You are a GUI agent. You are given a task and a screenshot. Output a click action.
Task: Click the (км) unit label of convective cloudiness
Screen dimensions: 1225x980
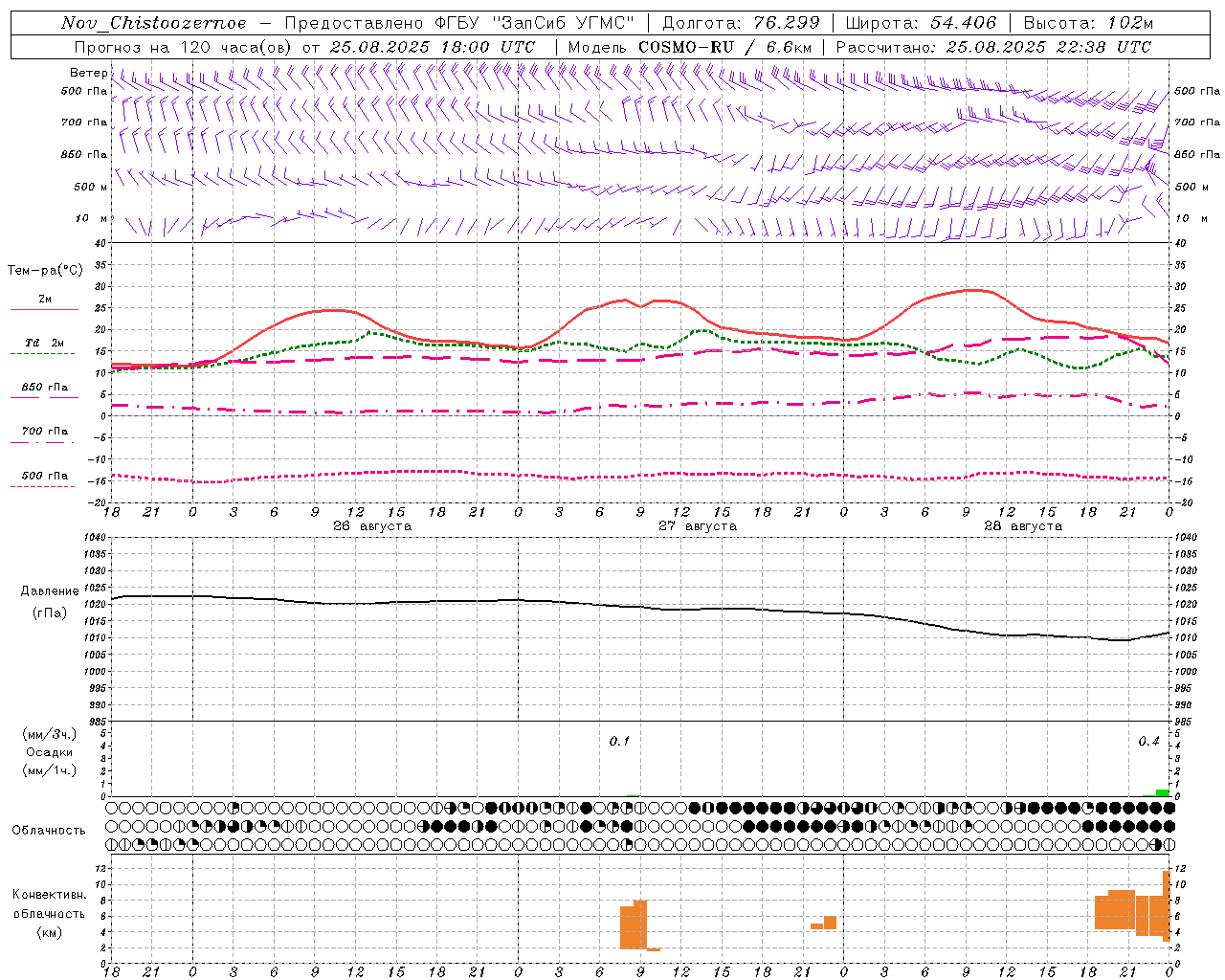coord(50,932)
